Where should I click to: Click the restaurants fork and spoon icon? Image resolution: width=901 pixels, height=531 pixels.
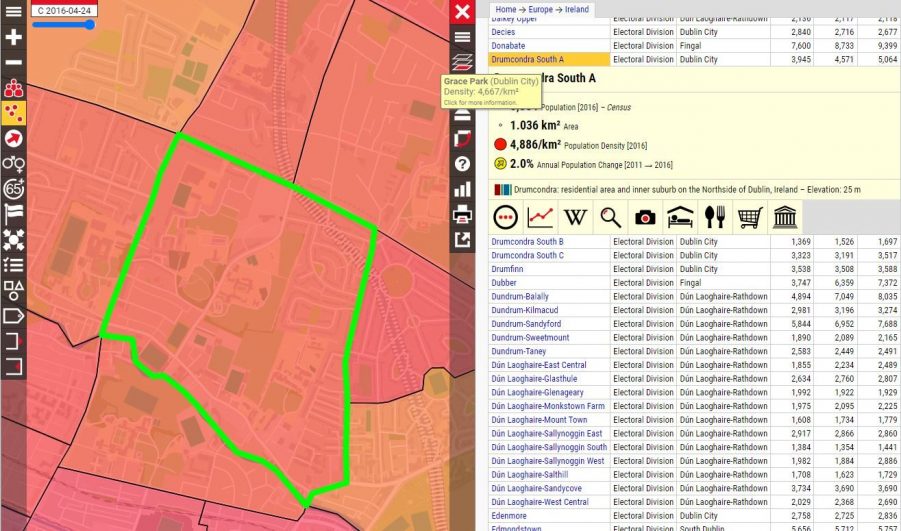pos(715,217)
